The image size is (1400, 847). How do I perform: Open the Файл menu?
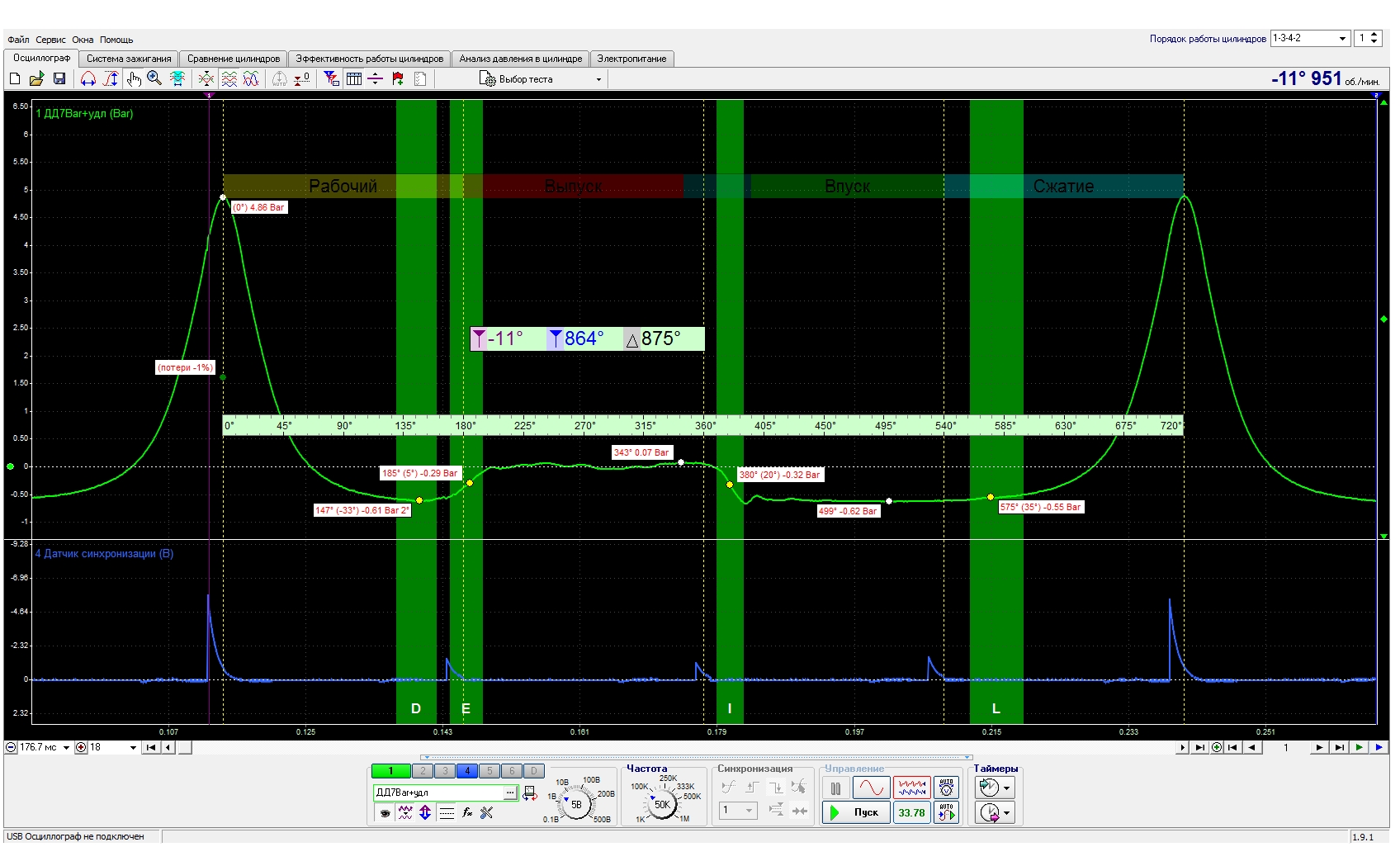point(18,40)
